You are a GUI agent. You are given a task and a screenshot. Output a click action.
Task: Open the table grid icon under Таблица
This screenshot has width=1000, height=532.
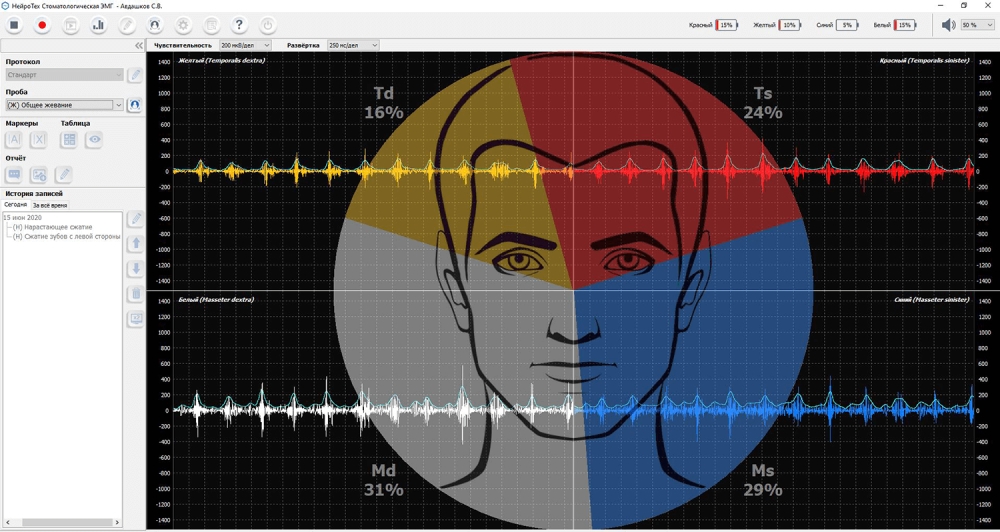69,140
